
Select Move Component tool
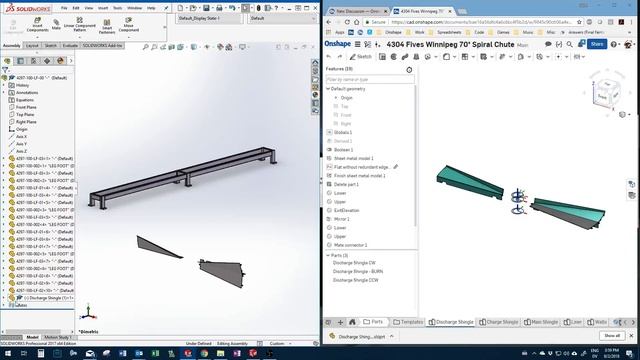[x=129, y=24]
